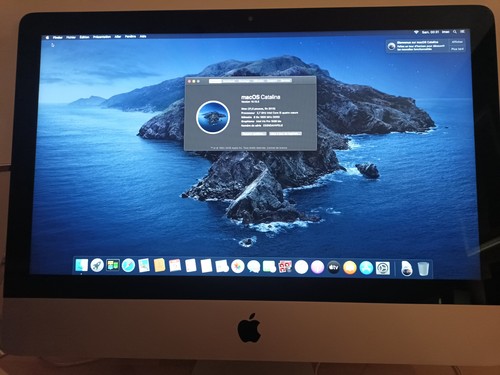
Task: Open Mission Control from the Dock
Action: point(113,265)
